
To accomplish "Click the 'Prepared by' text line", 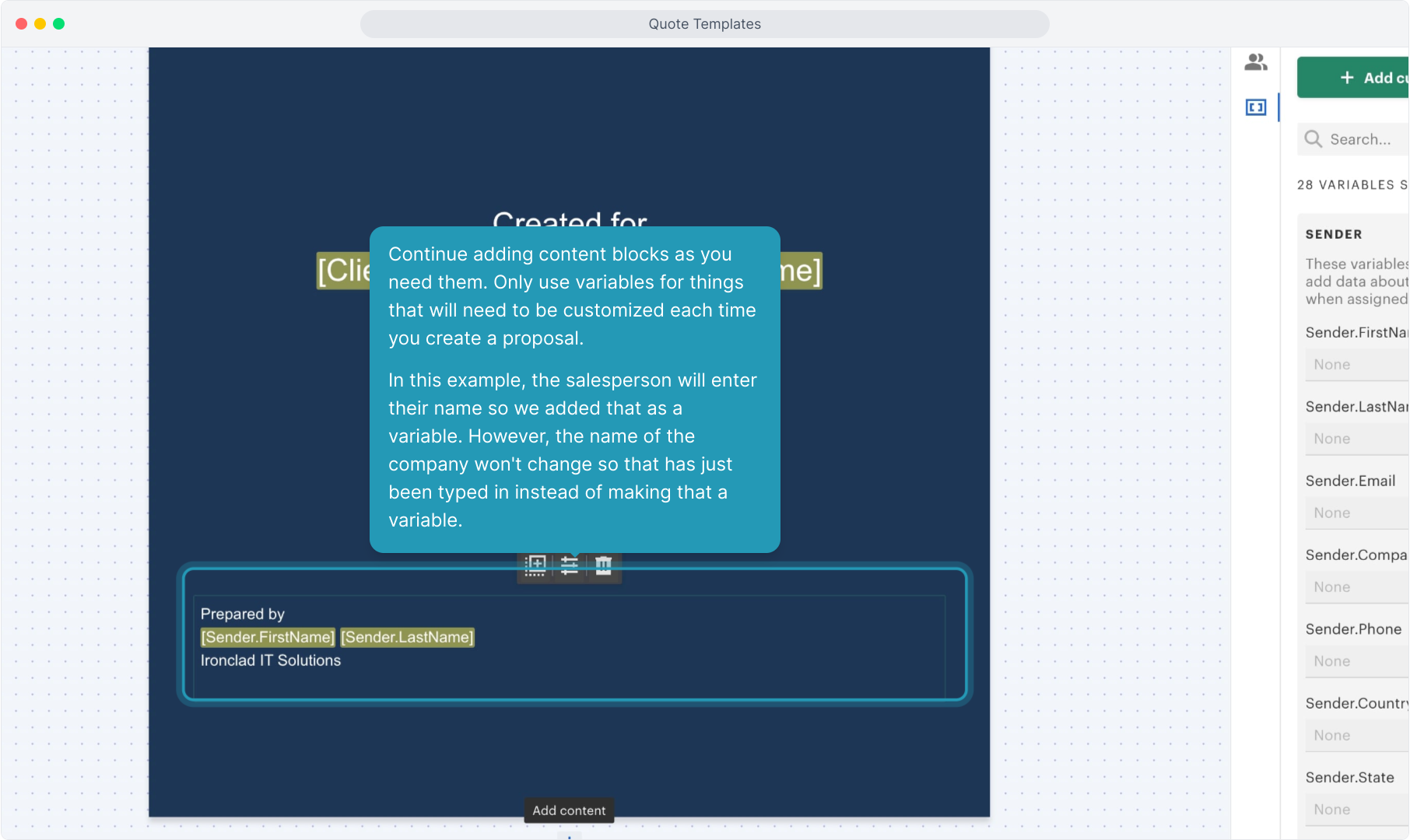I will coord(243,614).
